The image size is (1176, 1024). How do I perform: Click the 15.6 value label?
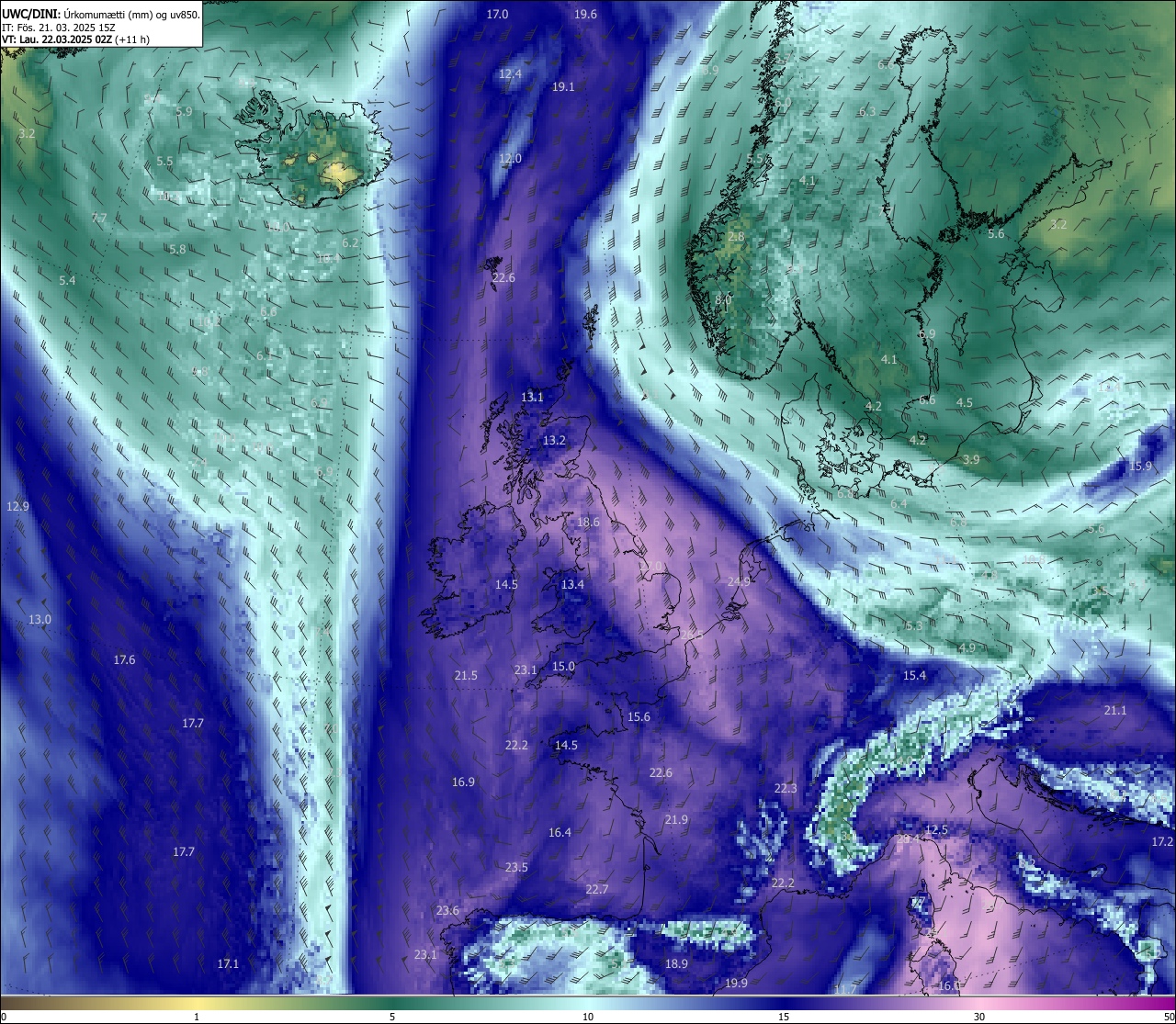click(x=639, y=717)
